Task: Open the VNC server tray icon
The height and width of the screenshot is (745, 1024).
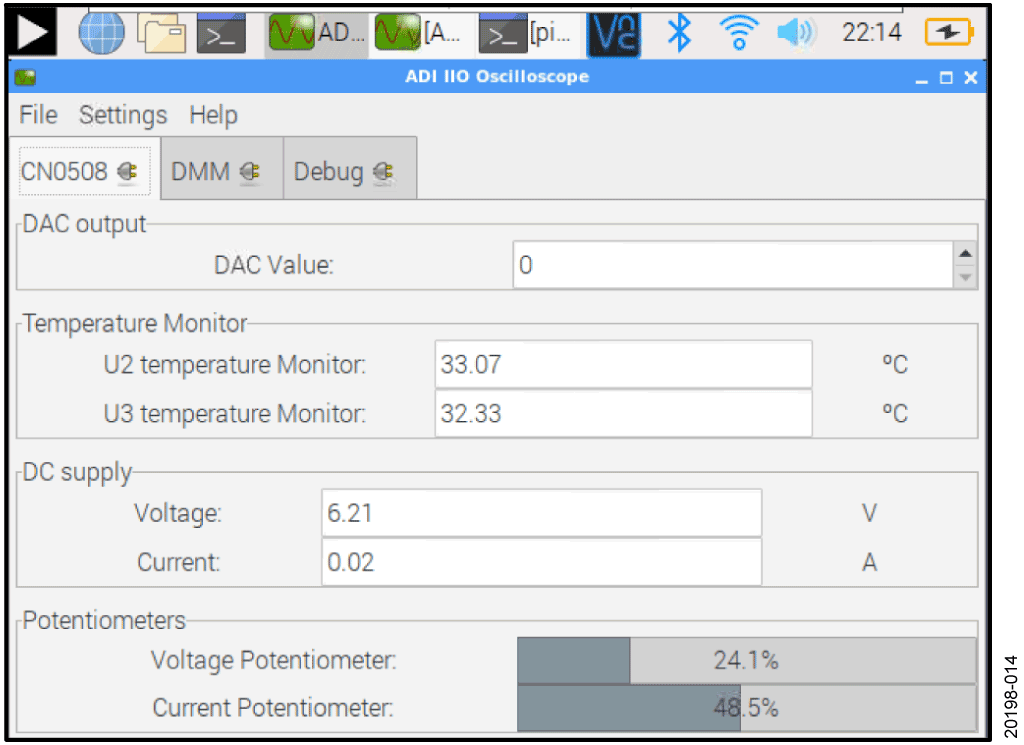Action: (613, 34)
